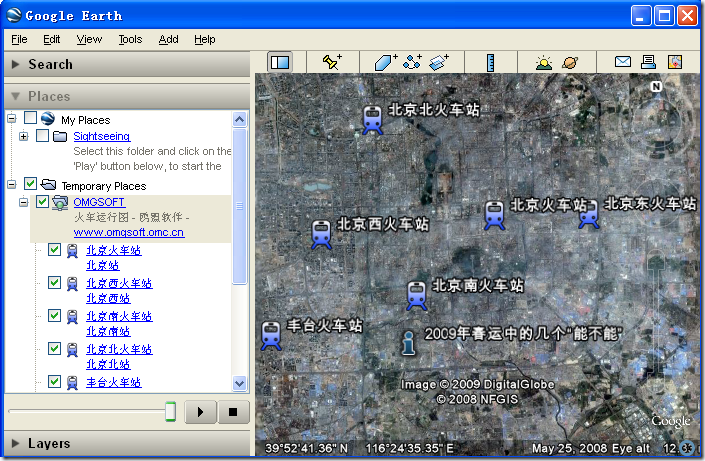Click train icon beside 北京西火车站 in Places list

point(72,283)
